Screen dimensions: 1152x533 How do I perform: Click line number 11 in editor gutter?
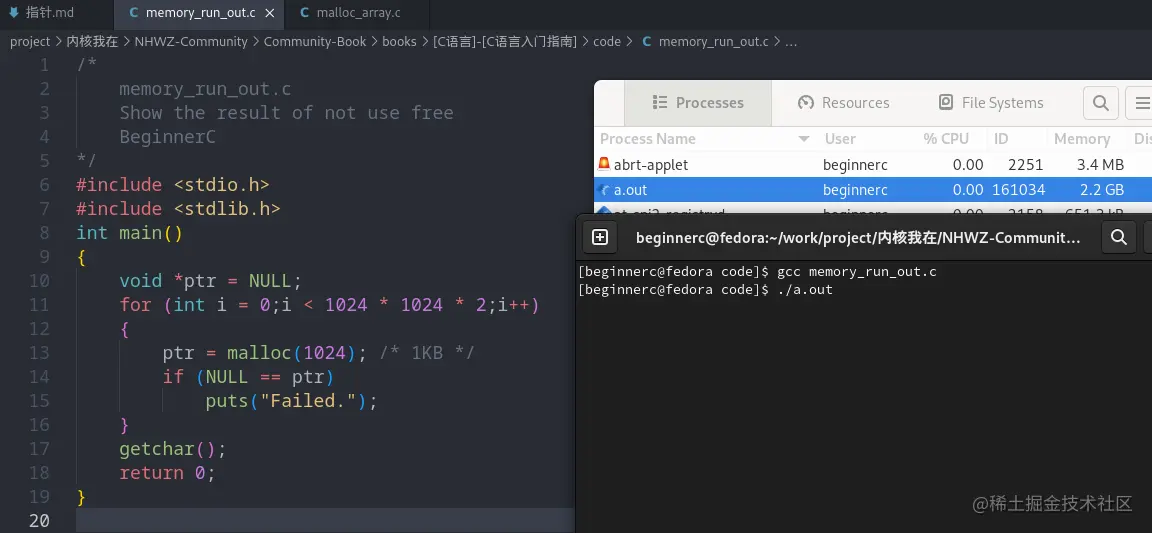(x=40, y=305)
